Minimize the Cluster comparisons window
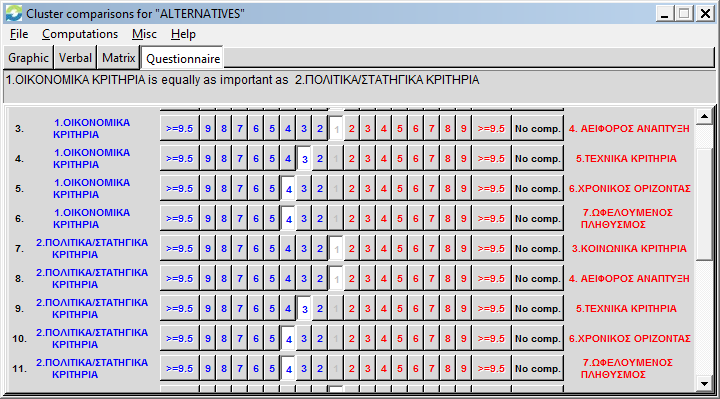The height and width of the screenshot is (399, 720). pyautogui.click(x=664, y=14)
